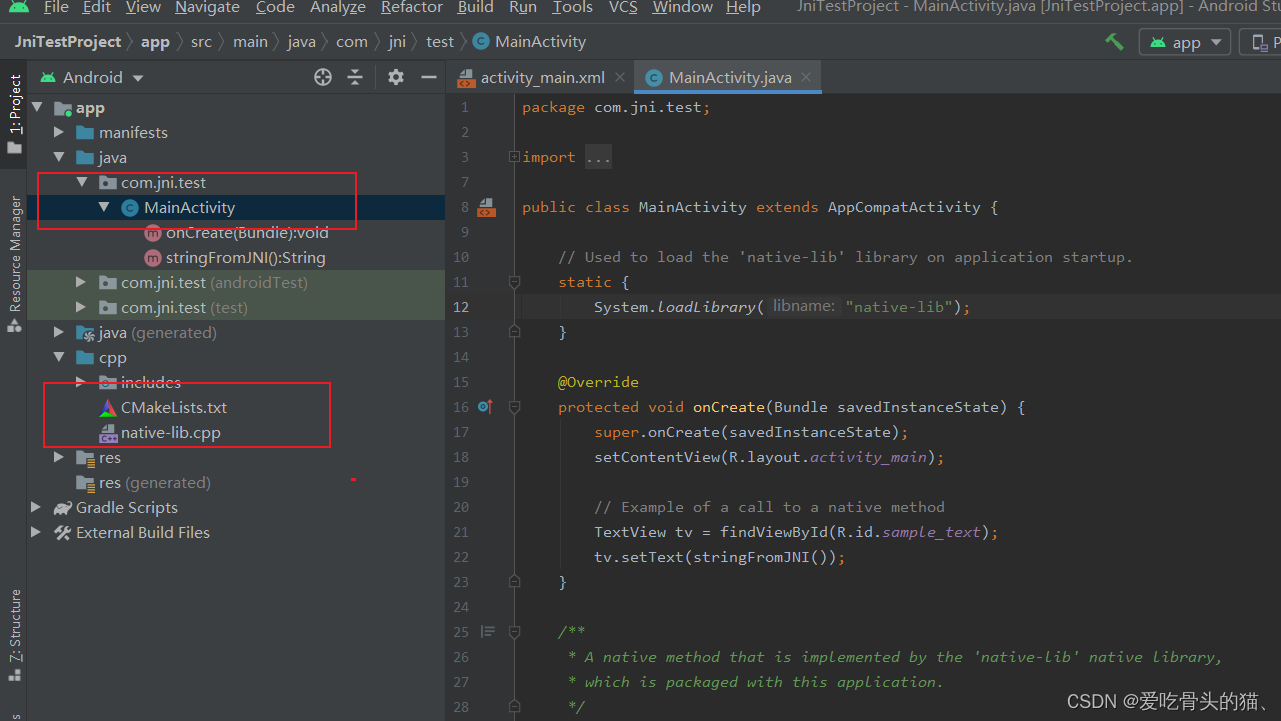Click the src breadcrumb item
This screenshot has width=1281, height=721.
click(201, 42)
